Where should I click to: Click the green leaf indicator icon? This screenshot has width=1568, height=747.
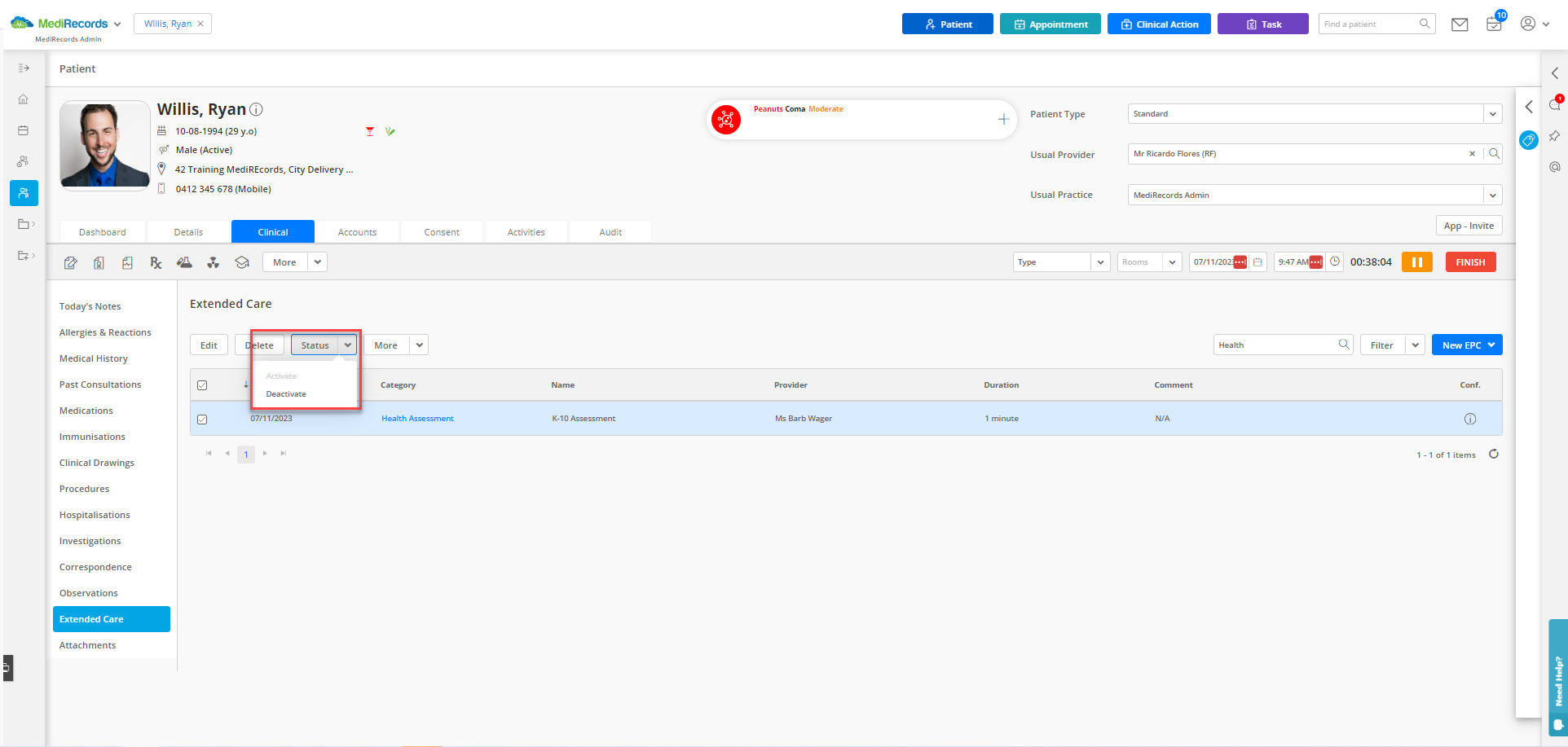pyautogui.click(x=390, y=131)
